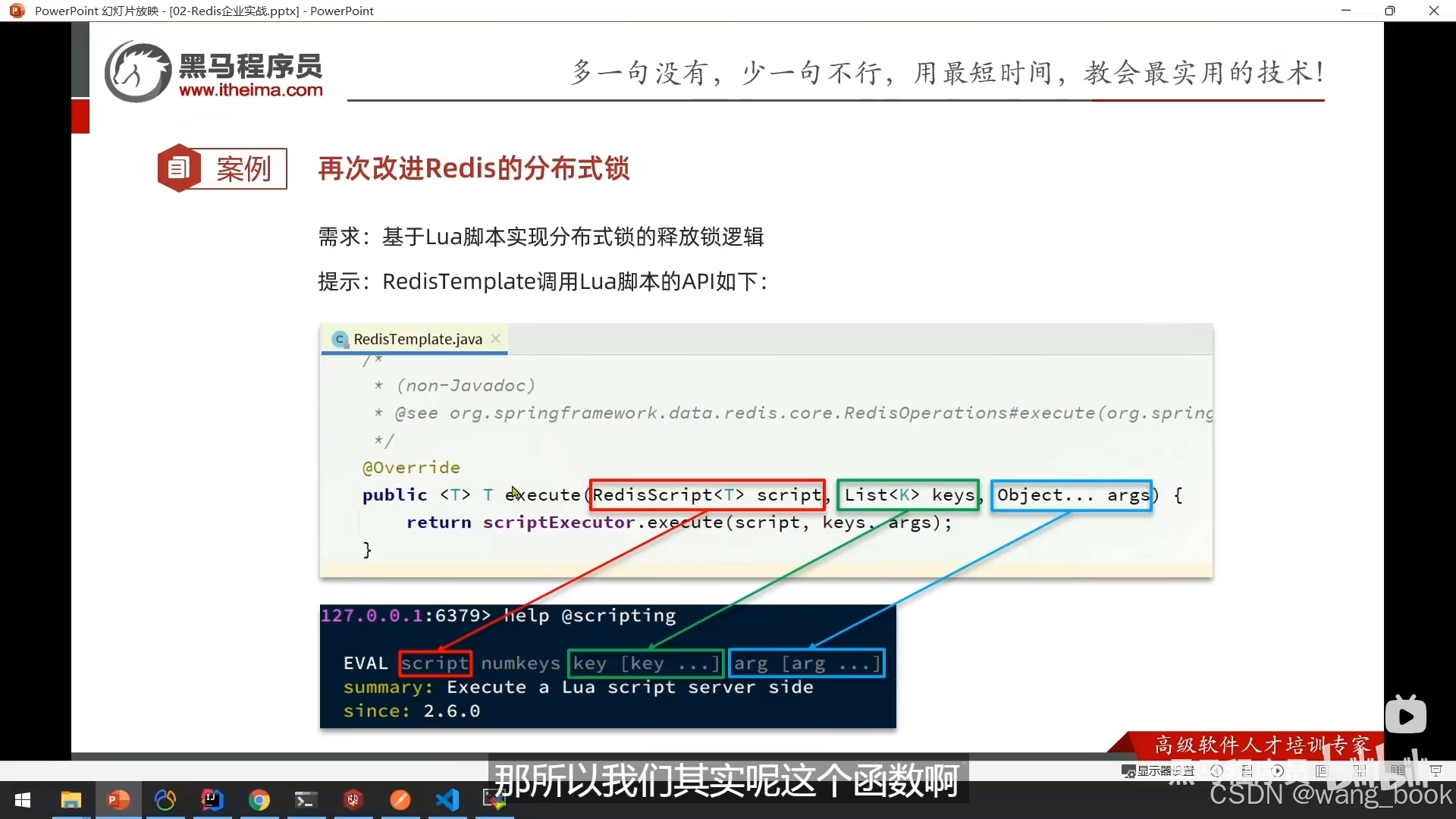Start Slide Show view from status bar
This screenshot has height=819, width=1456.
pyautogui.click(x=1436, y=770)
